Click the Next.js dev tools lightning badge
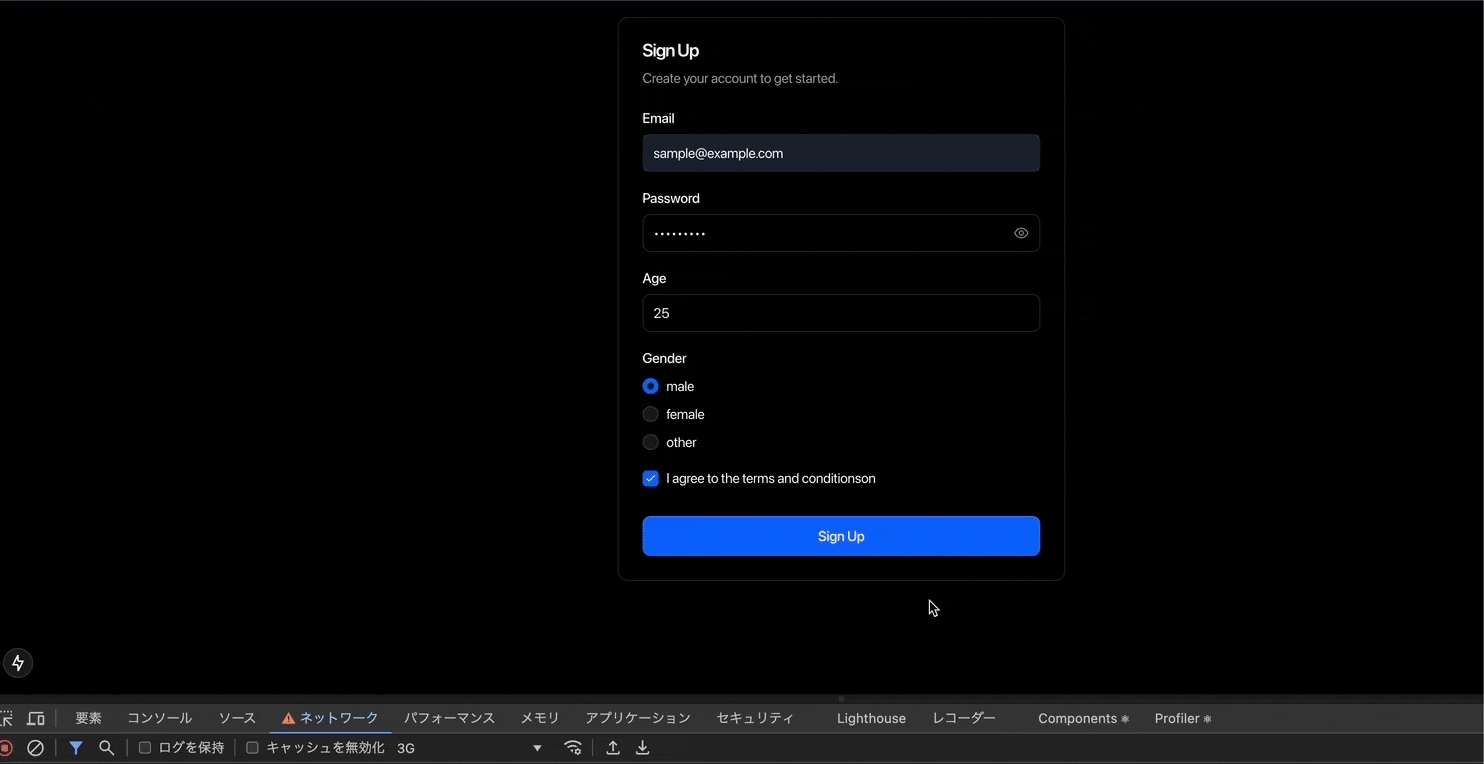This screenshot has height=764, width=1484. [x=18, y=663]
